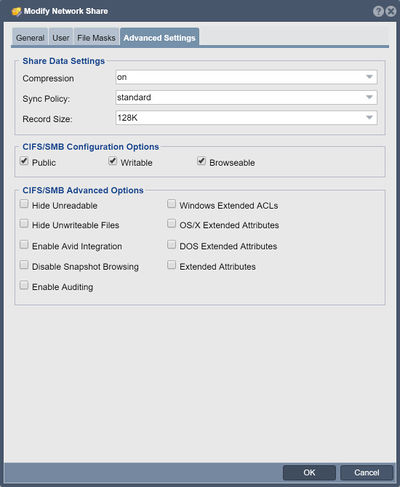Click the Compression field showing on
400x487 pixels.
pos(246,77)
